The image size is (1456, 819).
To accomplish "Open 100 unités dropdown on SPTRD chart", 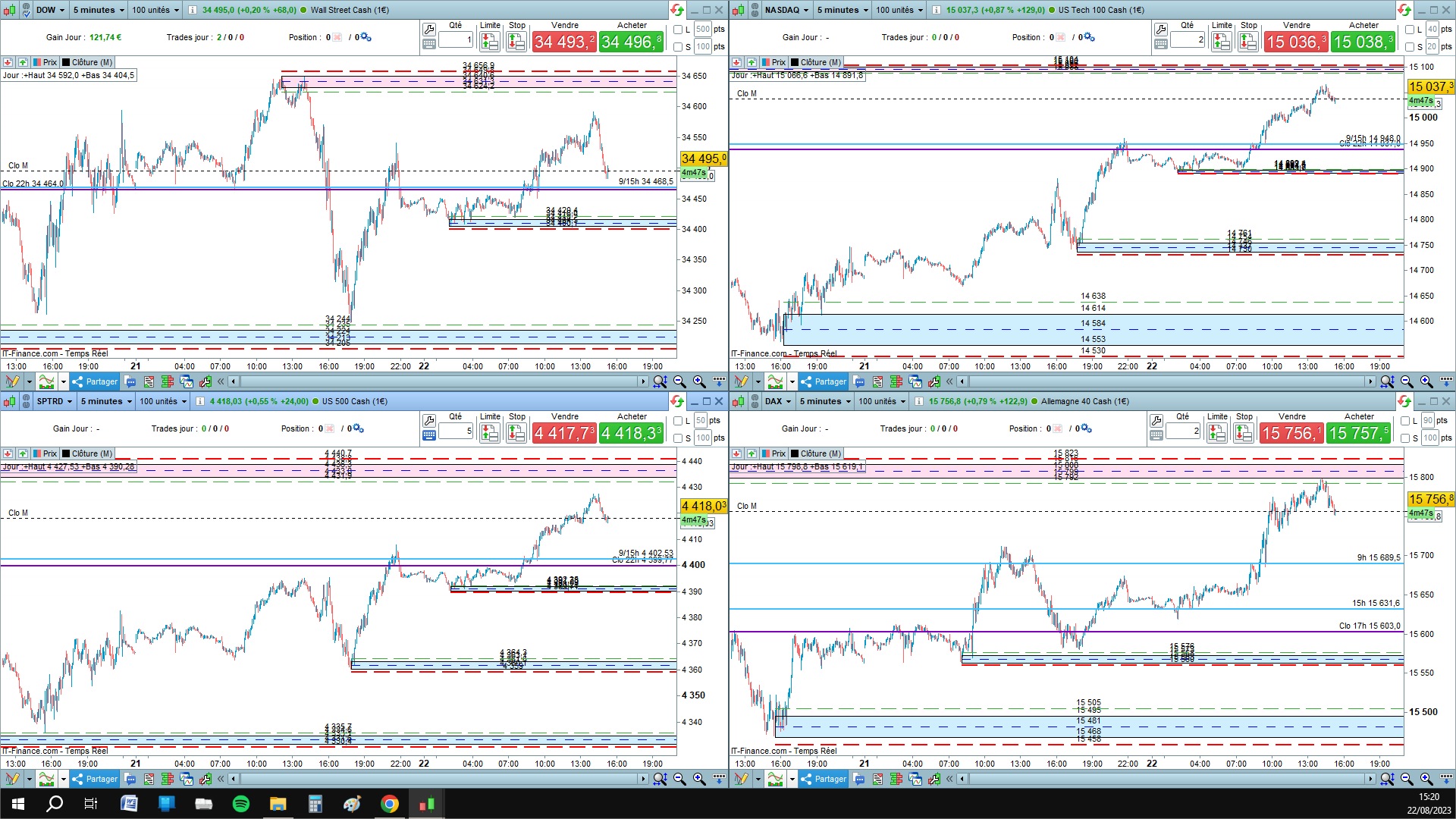I will coord(162,401).
